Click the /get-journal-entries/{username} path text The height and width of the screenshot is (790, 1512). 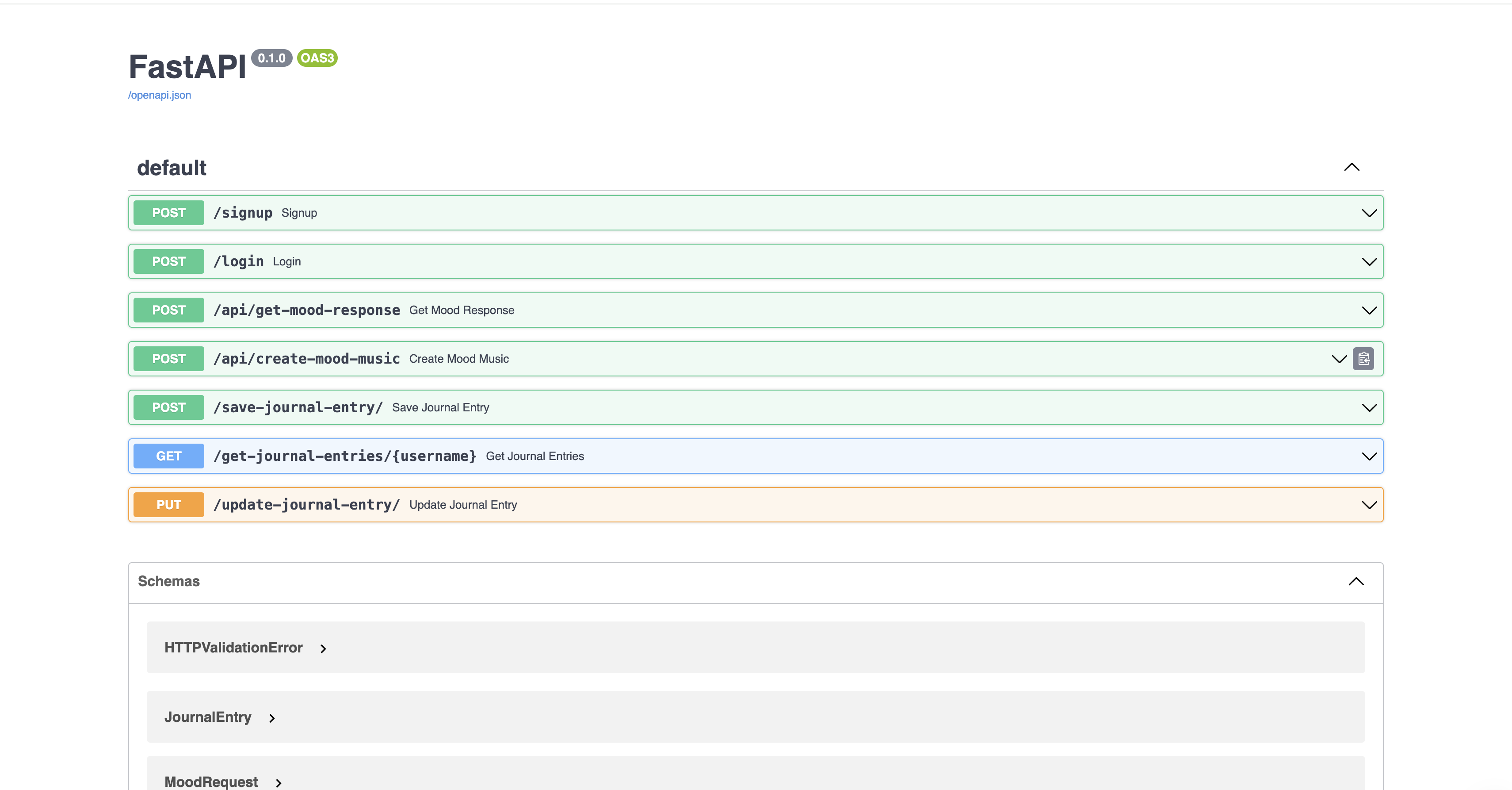tap(344, 456)
